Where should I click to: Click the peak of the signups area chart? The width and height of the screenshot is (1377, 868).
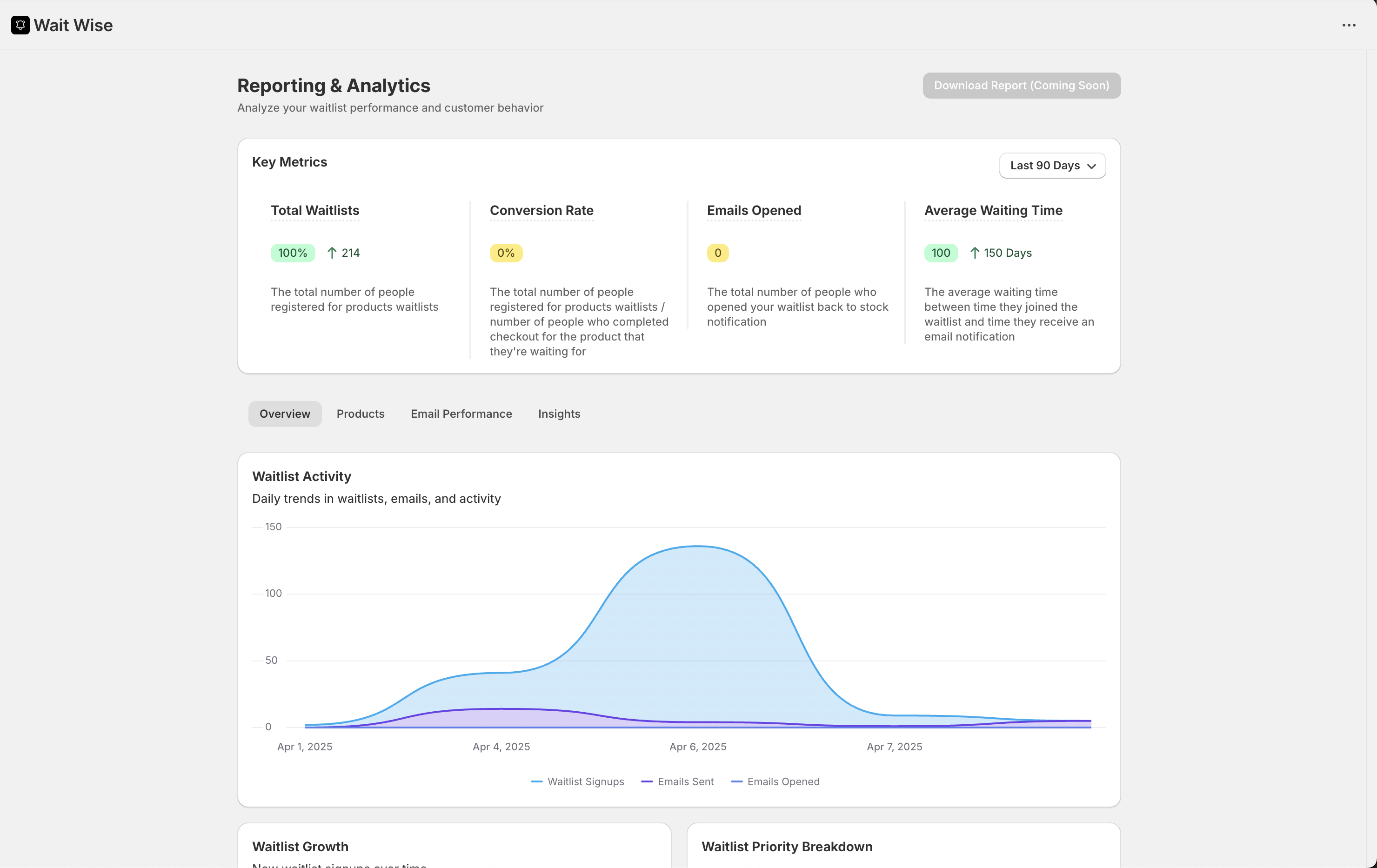pyautogui.click(x=698, y=547)
